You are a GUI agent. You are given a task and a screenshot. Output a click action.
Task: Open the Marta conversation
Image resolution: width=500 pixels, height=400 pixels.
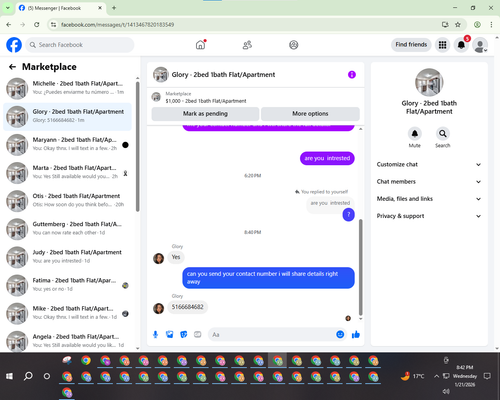tap(67, 173)
